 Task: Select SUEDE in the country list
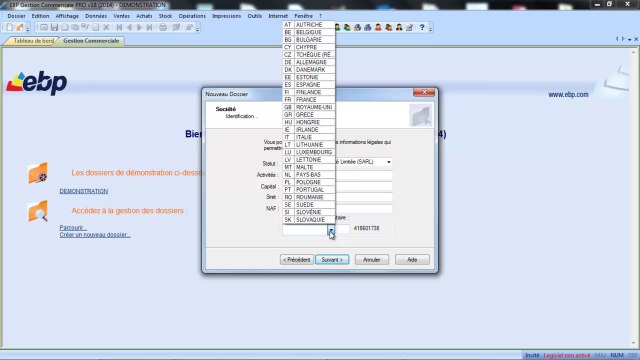coord(309,204)
